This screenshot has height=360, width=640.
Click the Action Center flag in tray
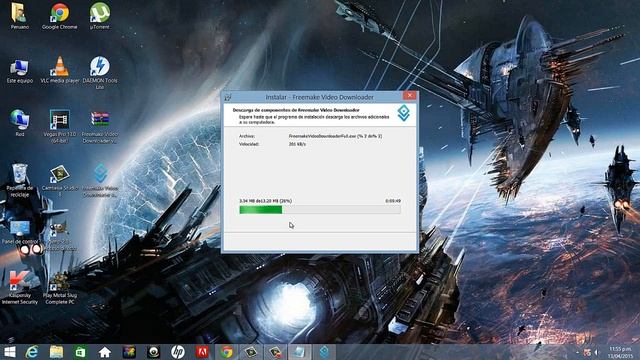tap(587, 352)
